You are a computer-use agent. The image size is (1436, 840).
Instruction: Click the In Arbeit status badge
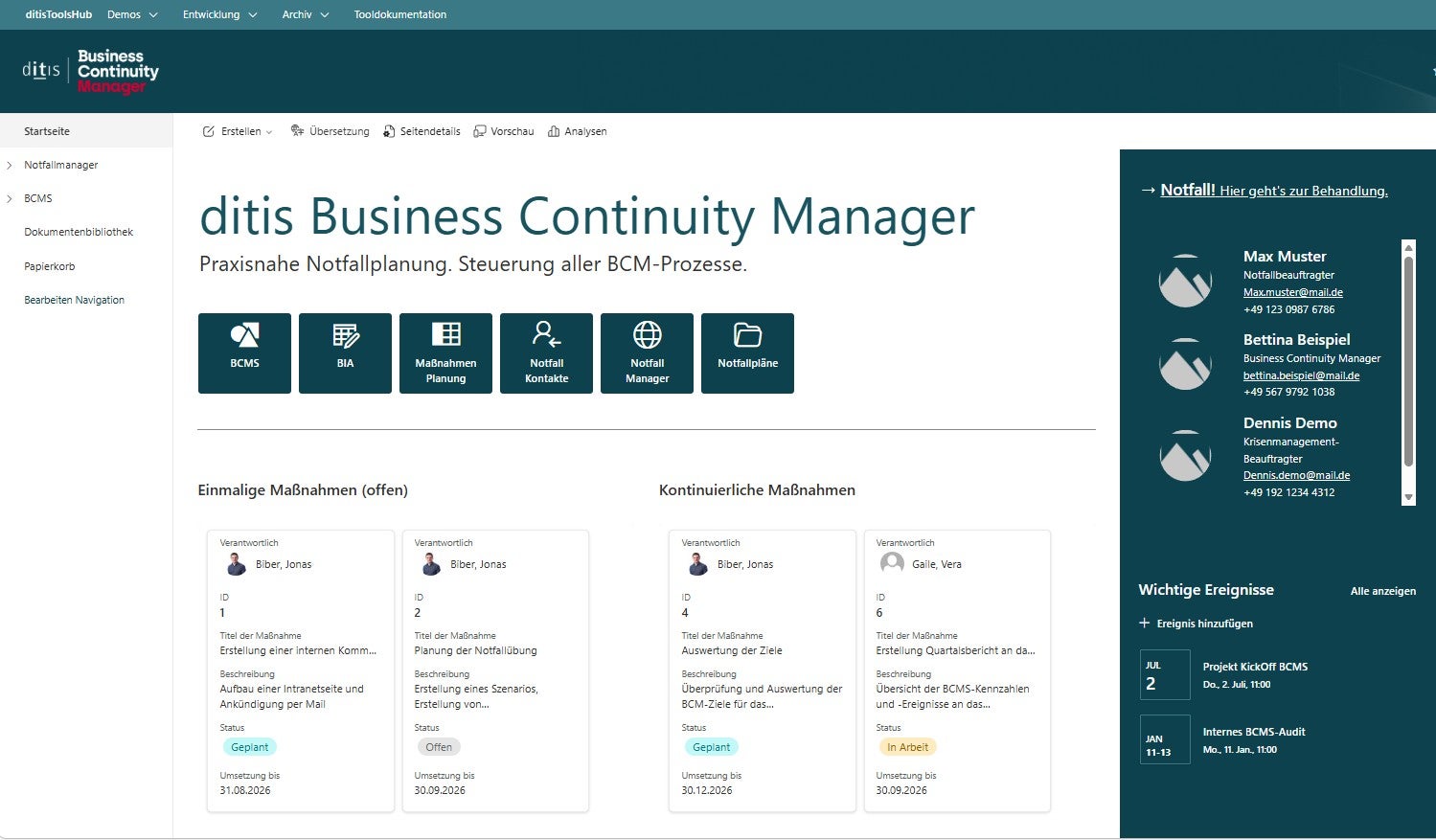click(907, 747)
